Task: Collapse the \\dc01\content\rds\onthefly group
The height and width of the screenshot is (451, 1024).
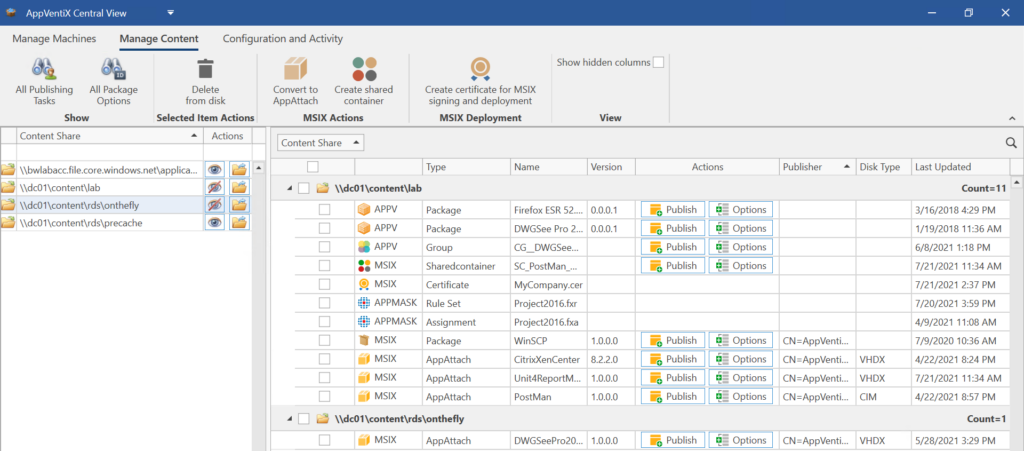Action: (x=290, y=419)
